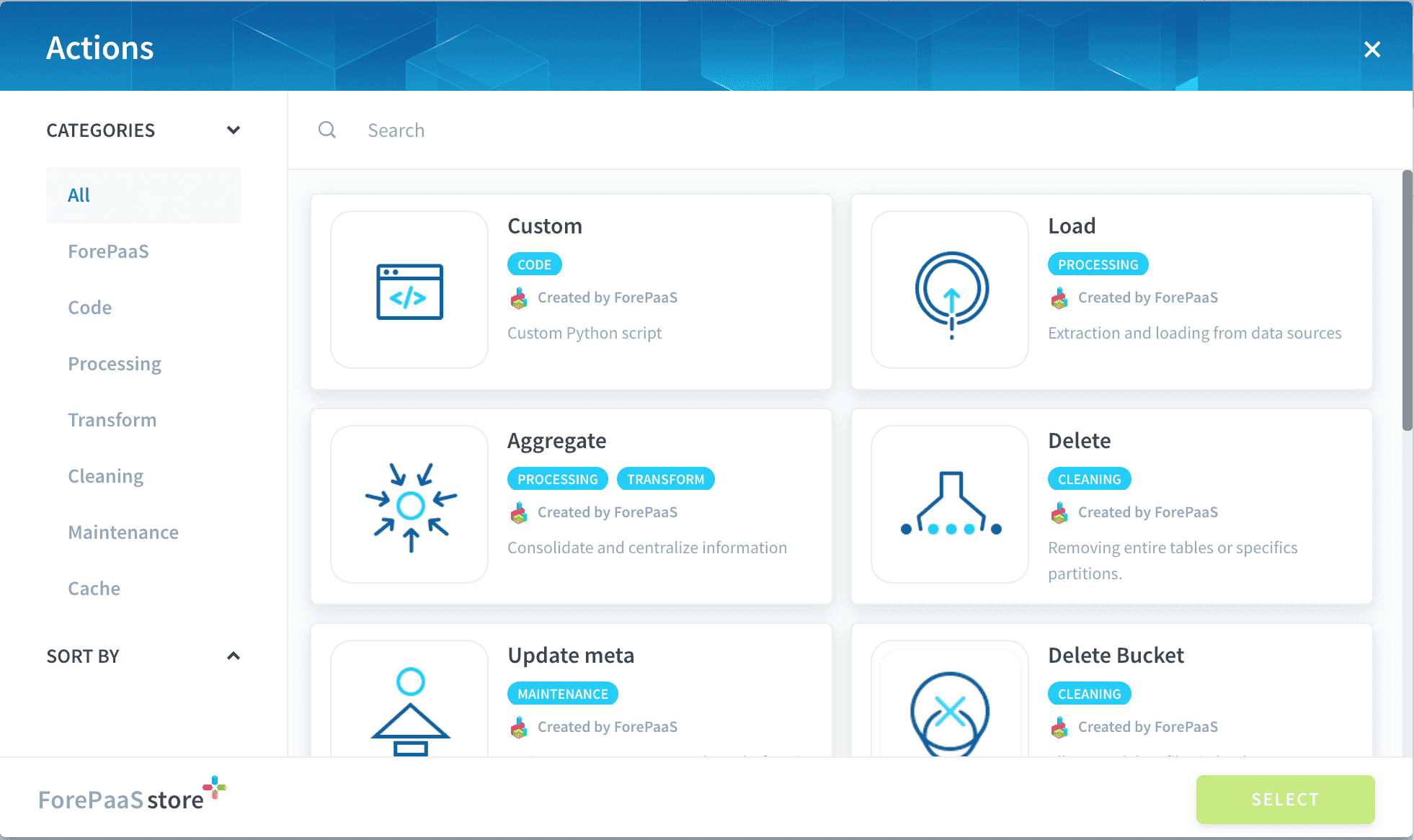Click the SORT BY heading label
This screenshot has height=840, width=1414.
(83, 656)
